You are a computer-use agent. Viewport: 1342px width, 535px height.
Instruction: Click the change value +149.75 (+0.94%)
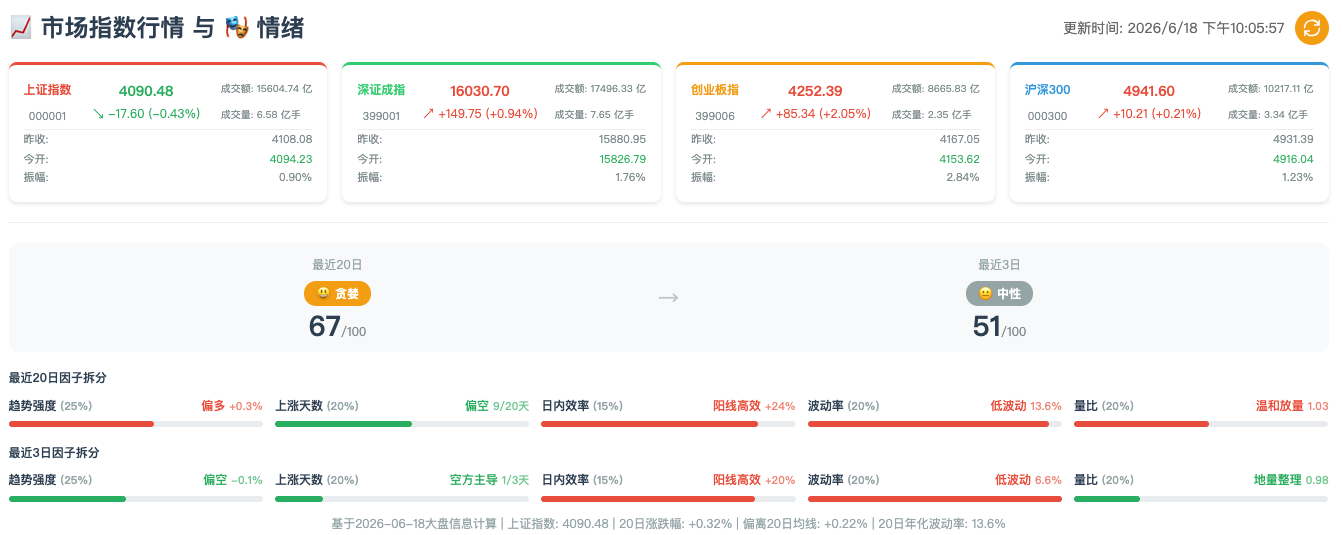coord(480,114)
